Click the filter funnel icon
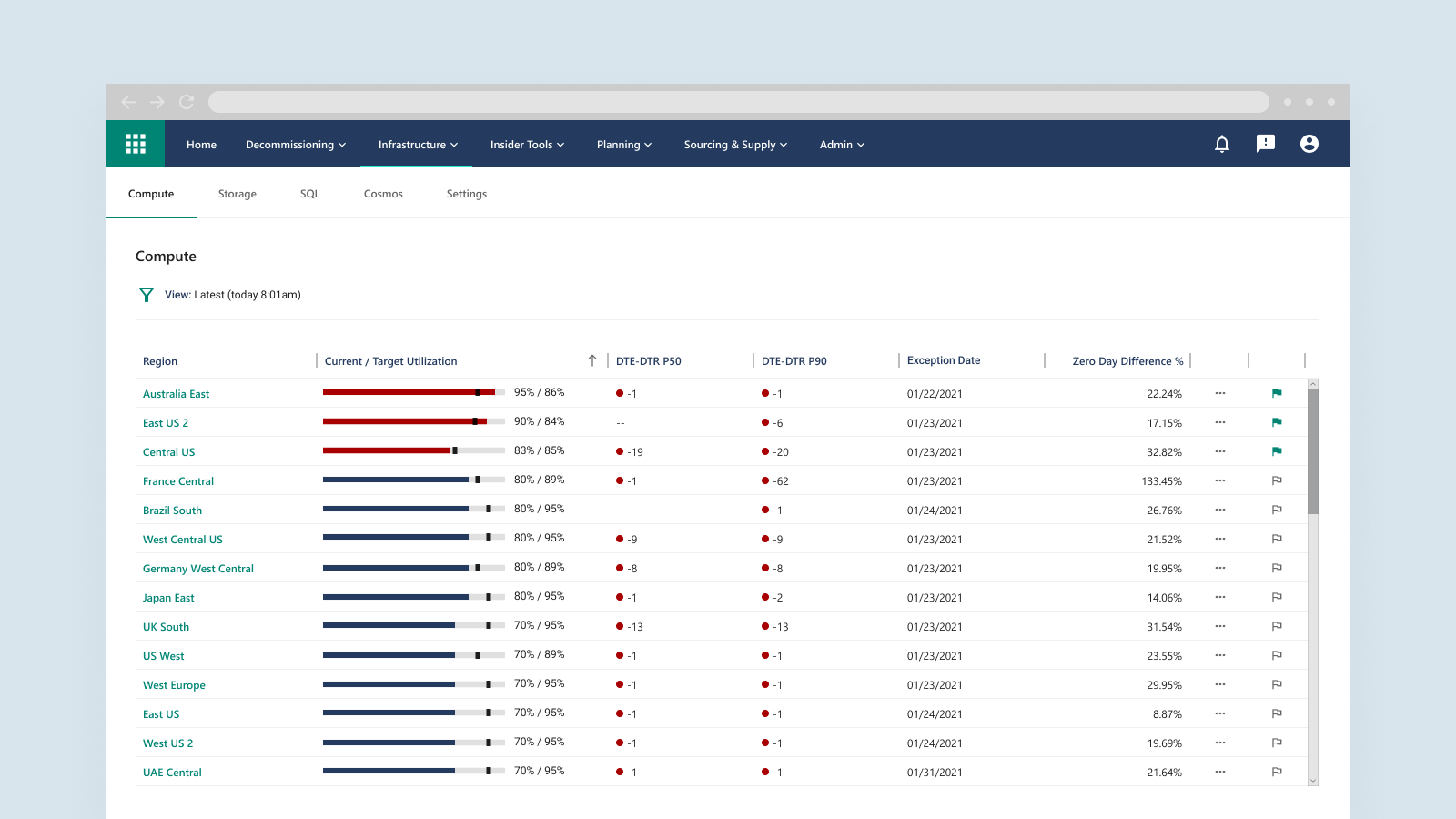The width and height of the screenshot is (1456, 819). tap(147, 295)
